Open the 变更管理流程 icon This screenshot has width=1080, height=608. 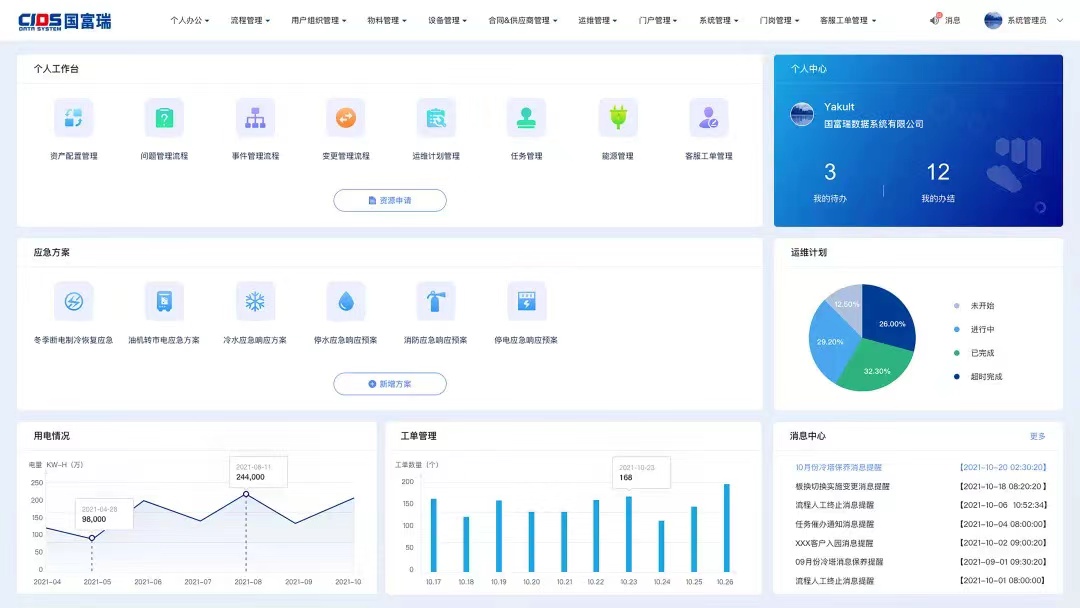tap(346, 118)
